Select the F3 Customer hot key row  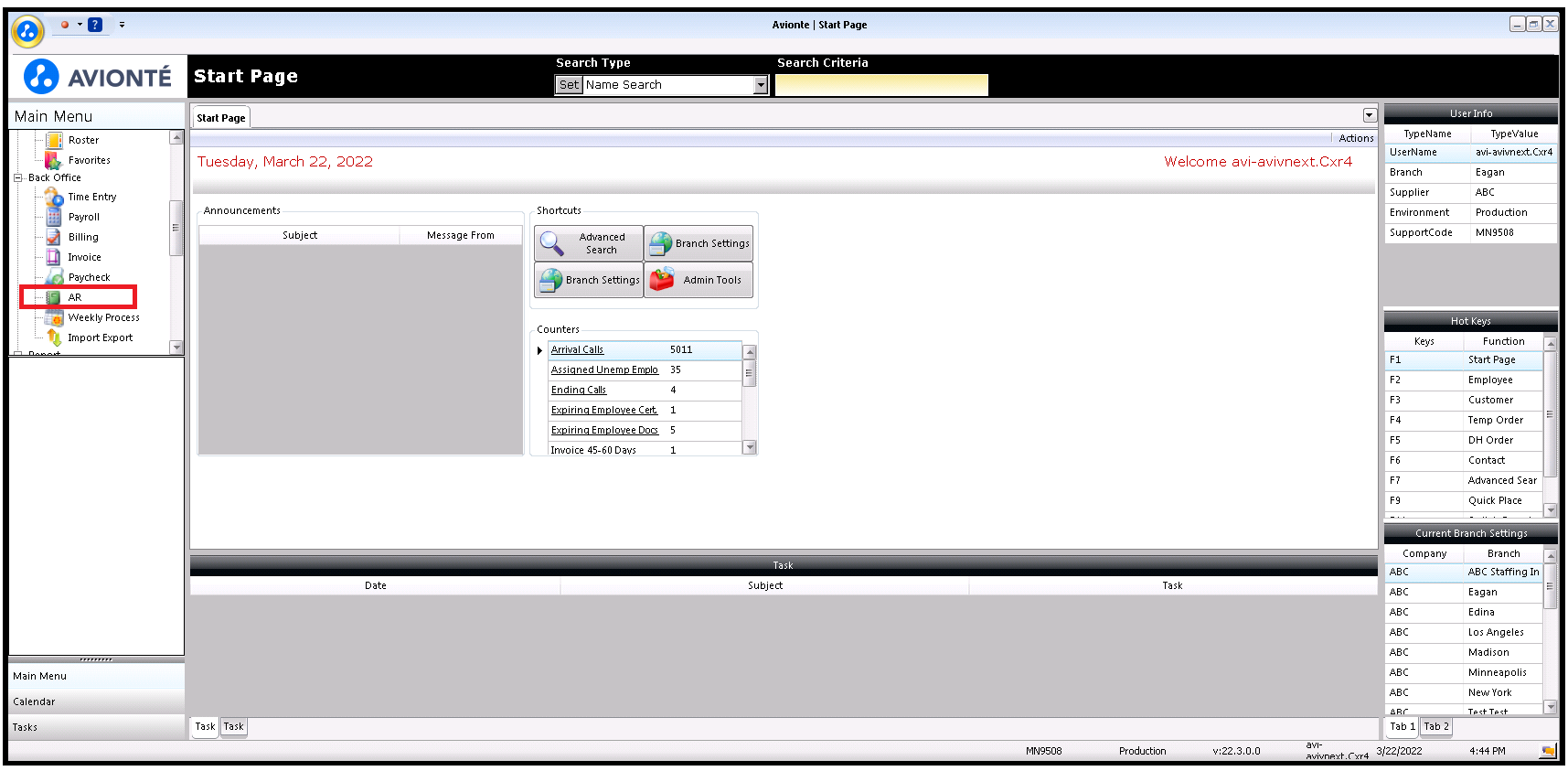pyautogui.click(x=1464, y=400)
